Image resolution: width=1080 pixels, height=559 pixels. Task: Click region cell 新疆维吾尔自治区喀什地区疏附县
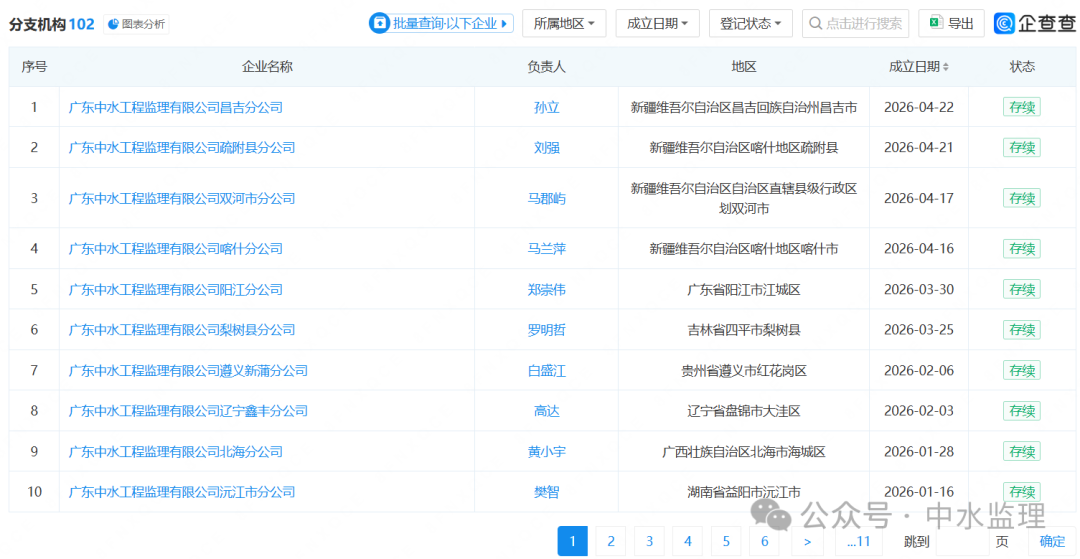744,147
